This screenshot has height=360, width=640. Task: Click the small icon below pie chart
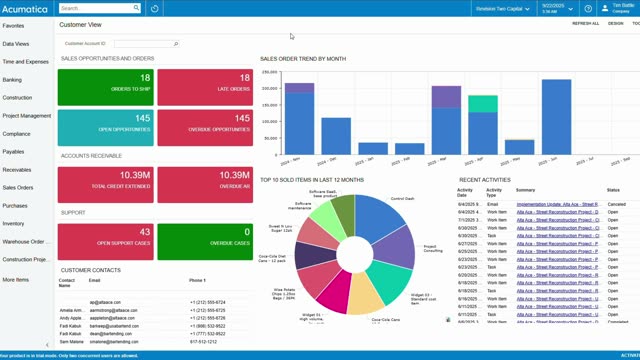(448, 320)
